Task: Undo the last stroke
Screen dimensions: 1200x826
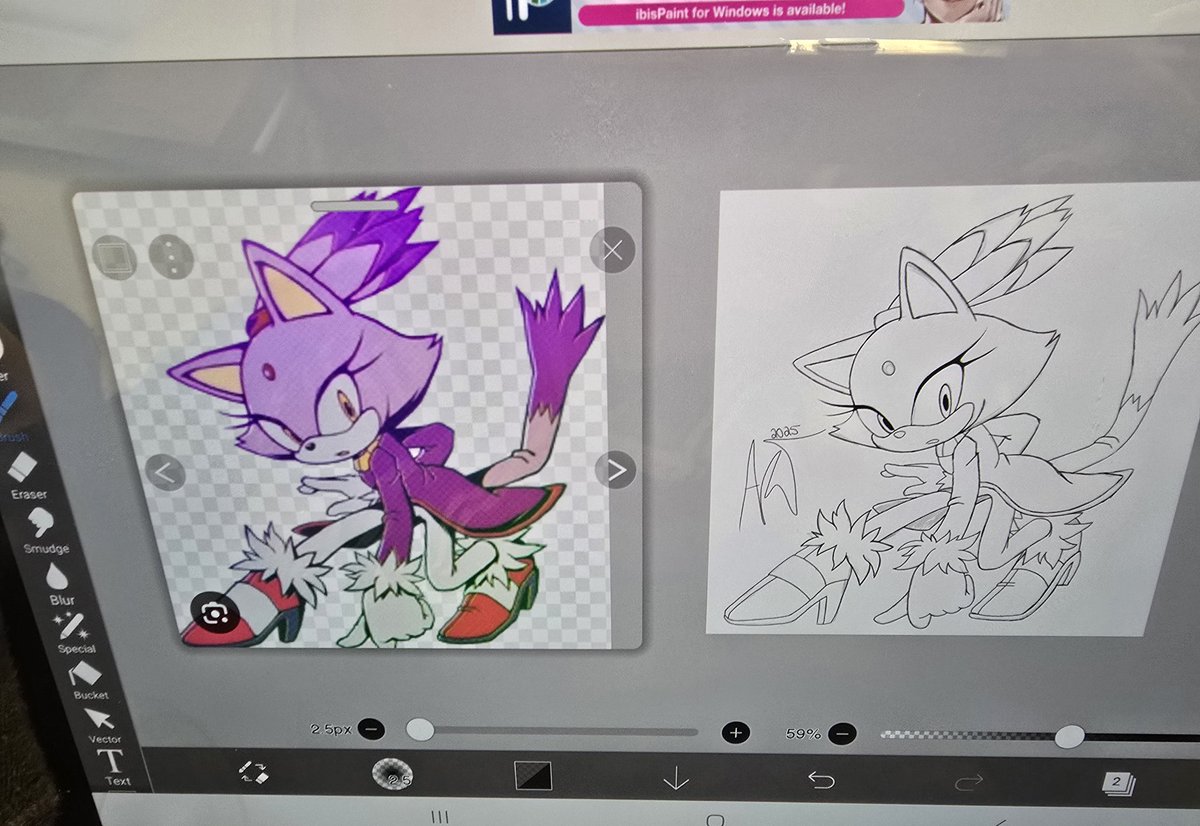Action: 820,779
